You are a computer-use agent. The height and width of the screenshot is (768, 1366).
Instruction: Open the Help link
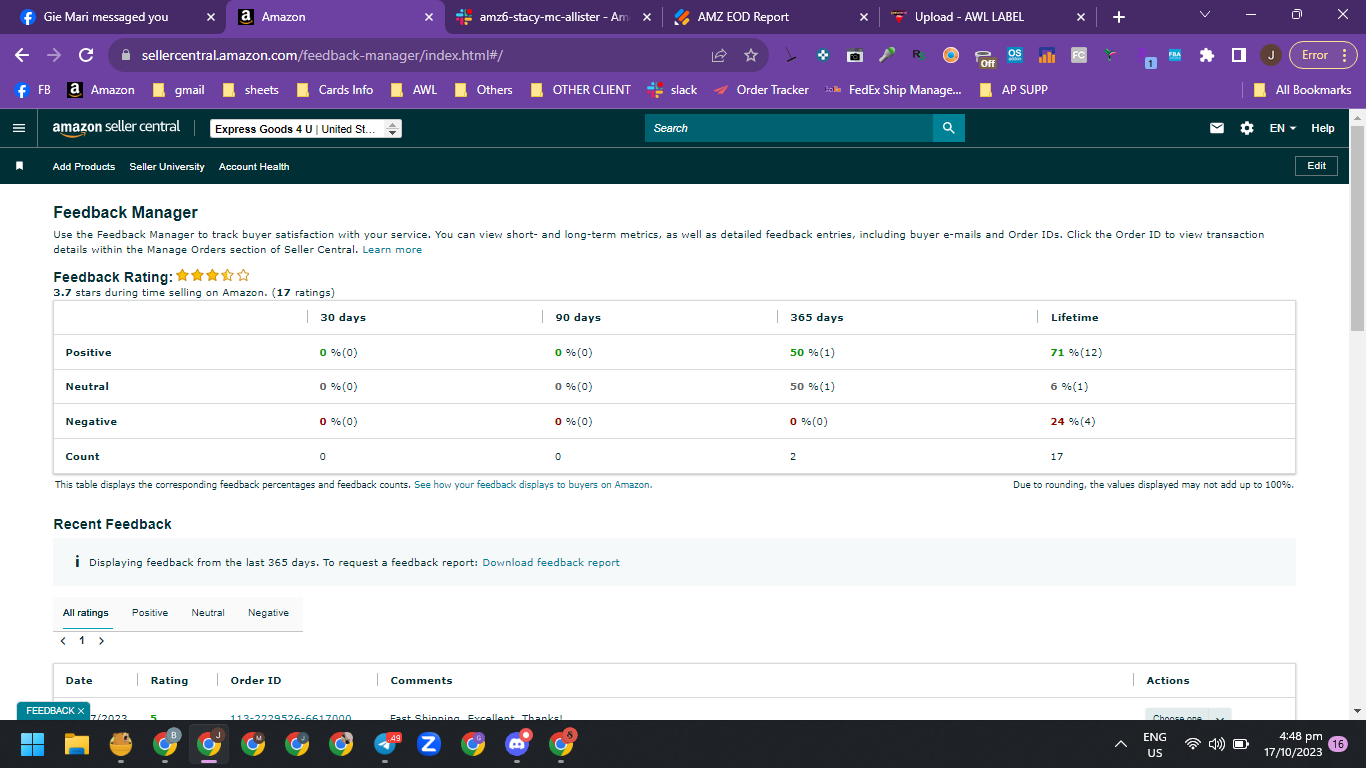pos(1323,128)
